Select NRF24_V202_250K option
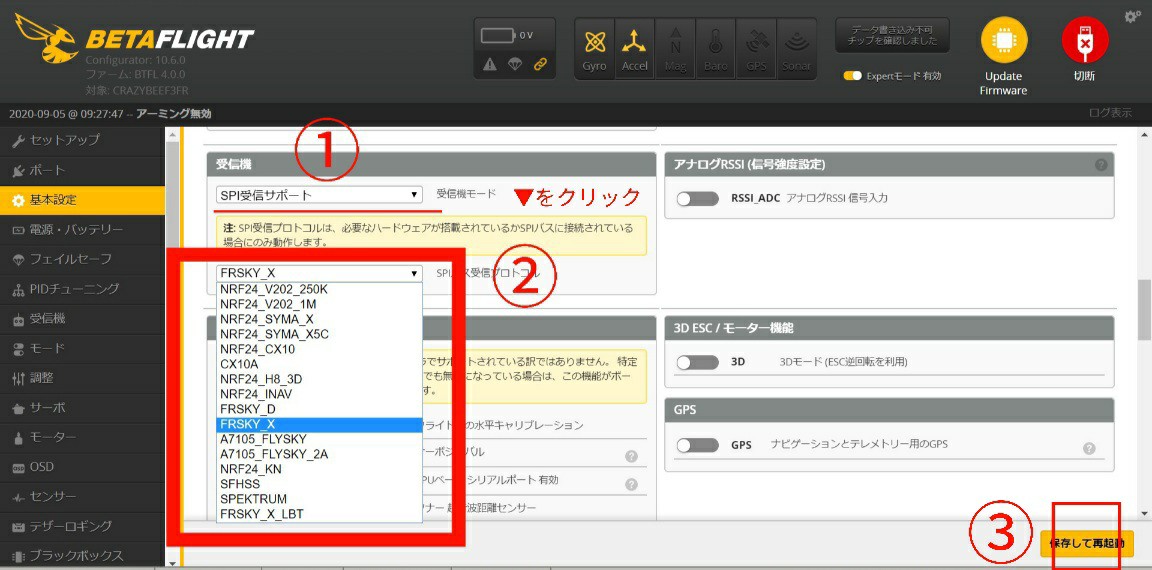 point(320,289)
